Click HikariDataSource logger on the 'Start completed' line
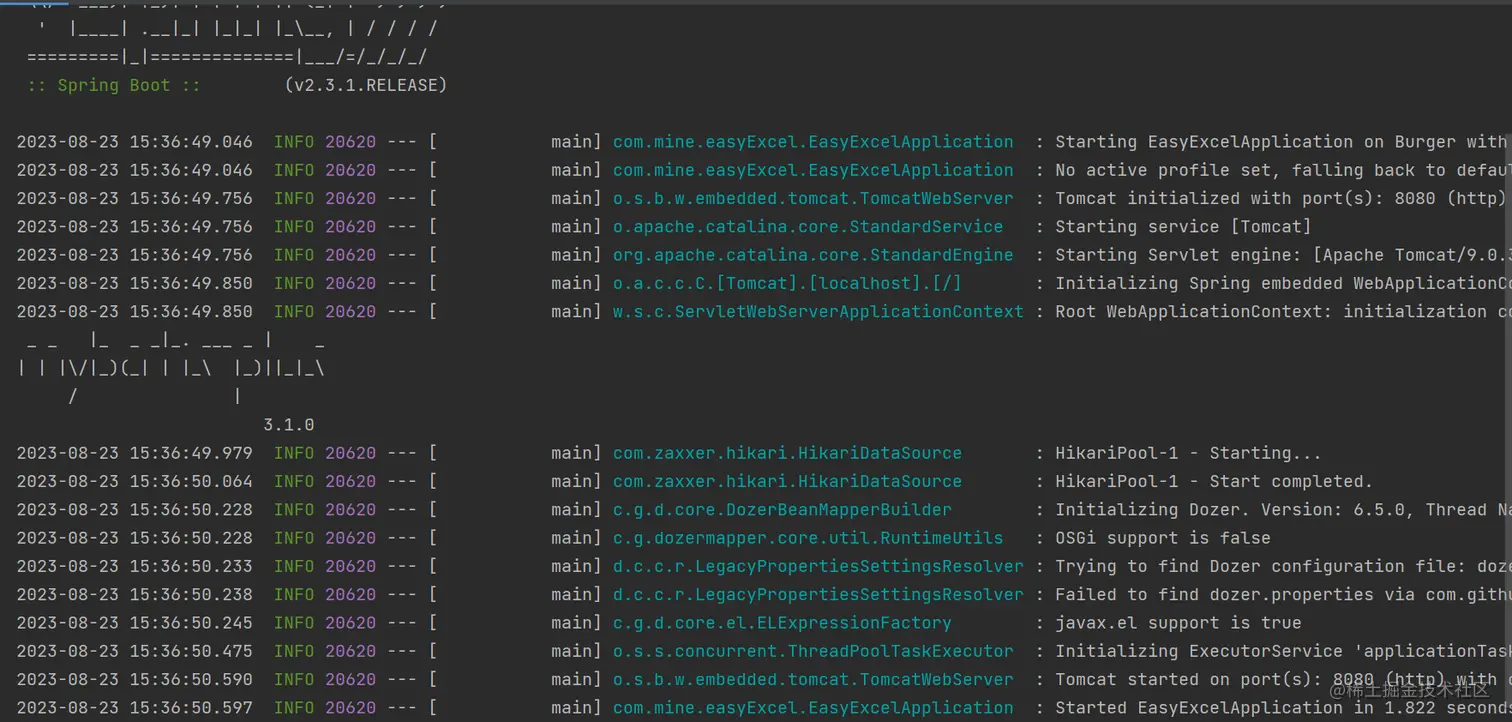1512x722 pixels. pyautogui.click(x=787, y=481)
